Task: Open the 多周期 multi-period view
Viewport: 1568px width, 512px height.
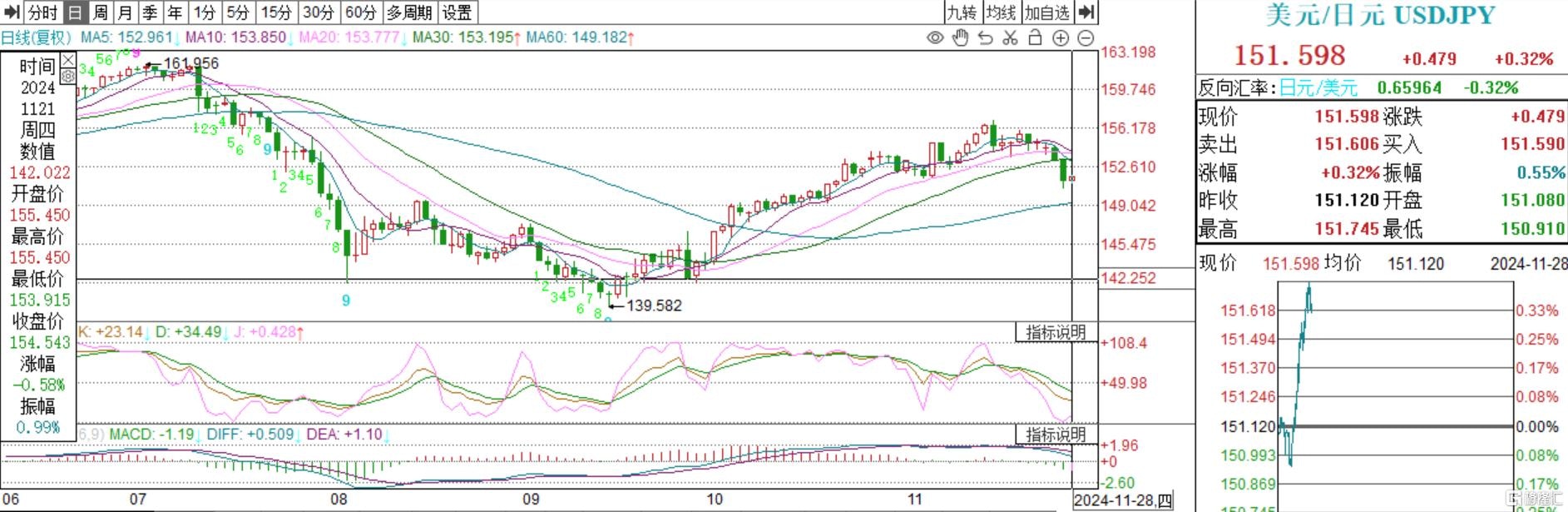Action: tap(408, 12)
